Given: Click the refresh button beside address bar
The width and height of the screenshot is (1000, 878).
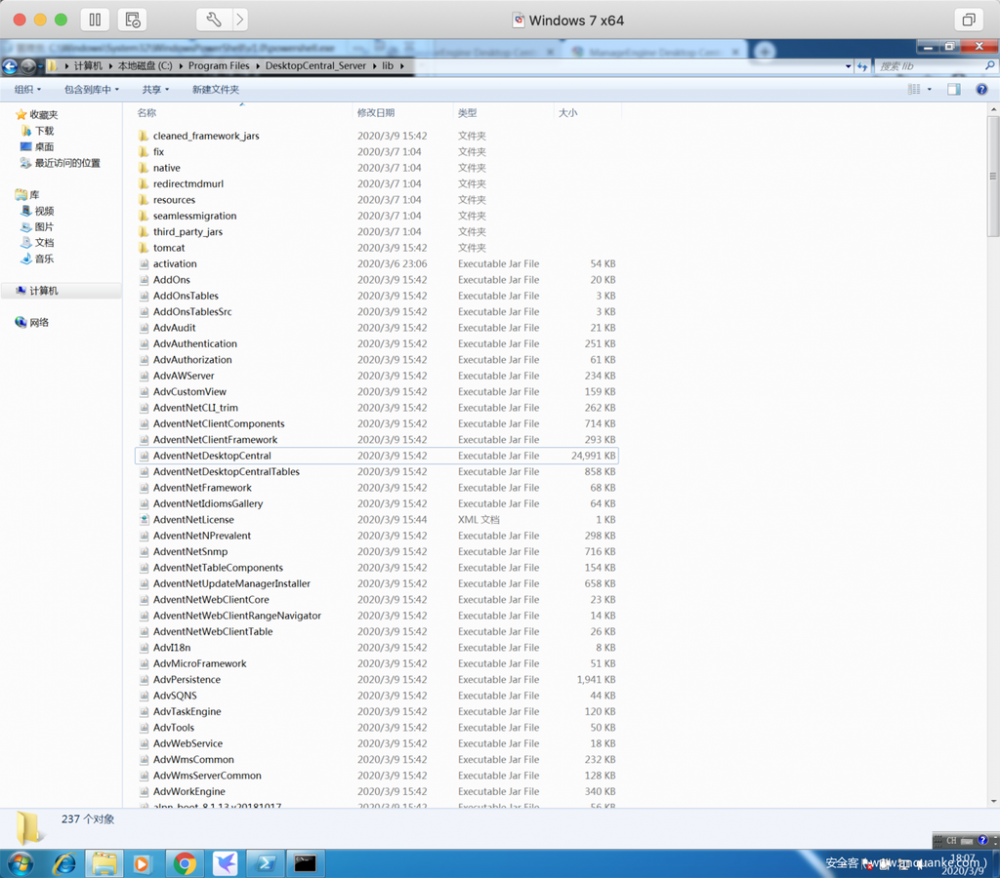Looking at the screenshot, I should (x=862, y=66).
